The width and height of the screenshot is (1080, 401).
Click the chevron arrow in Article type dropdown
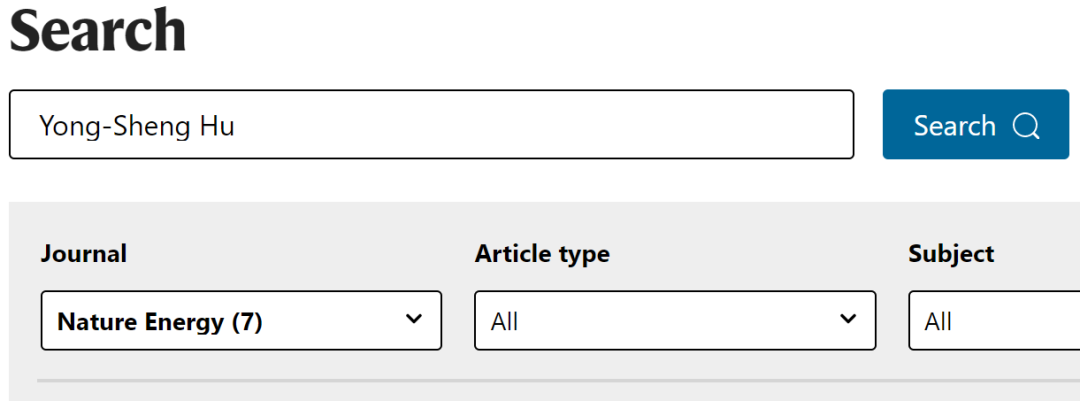tap(848, 319)
